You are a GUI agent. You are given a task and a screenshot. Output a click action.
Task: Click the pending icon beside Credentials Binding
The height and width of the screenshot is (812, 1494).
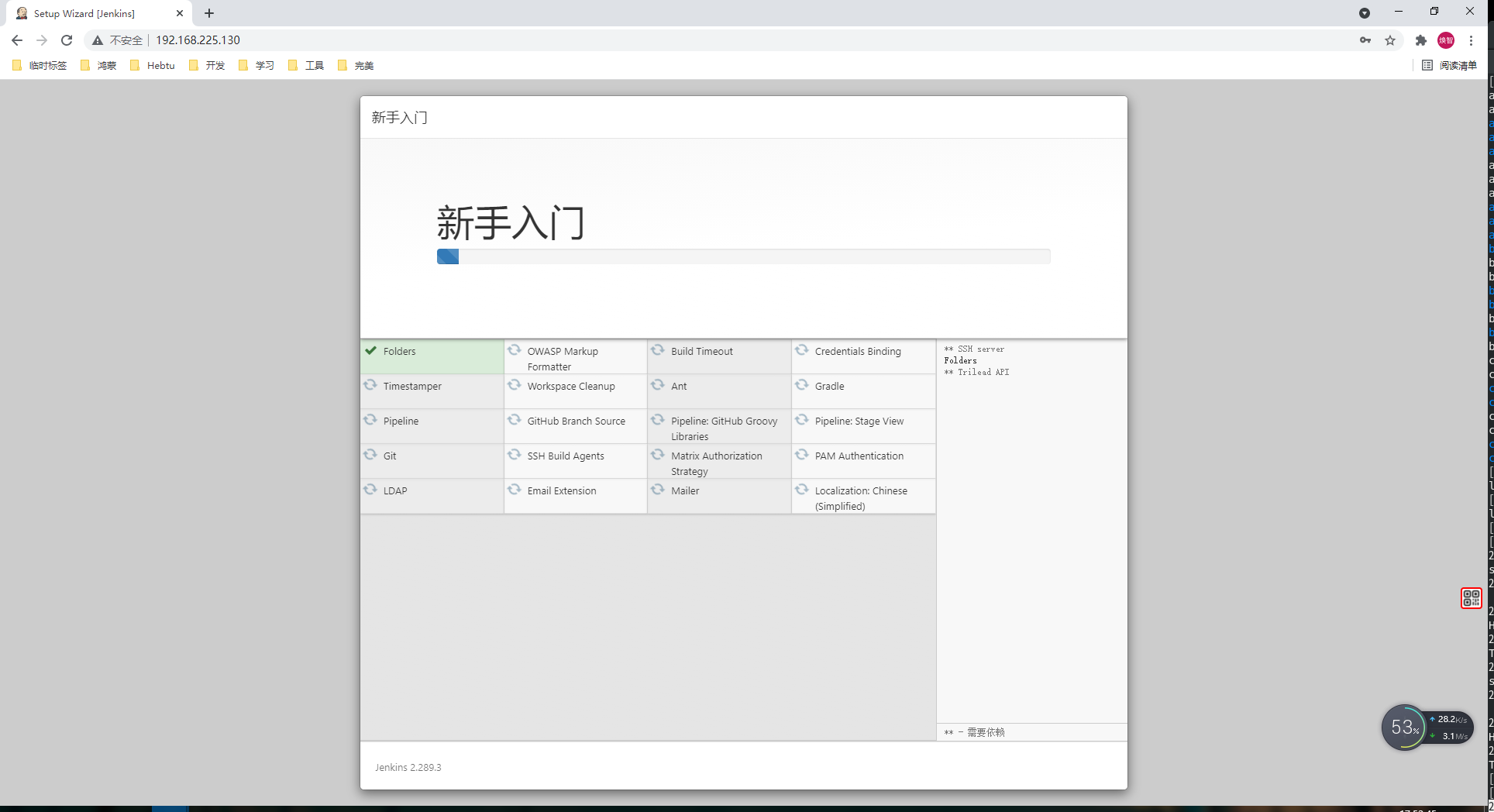click(802, 350)
